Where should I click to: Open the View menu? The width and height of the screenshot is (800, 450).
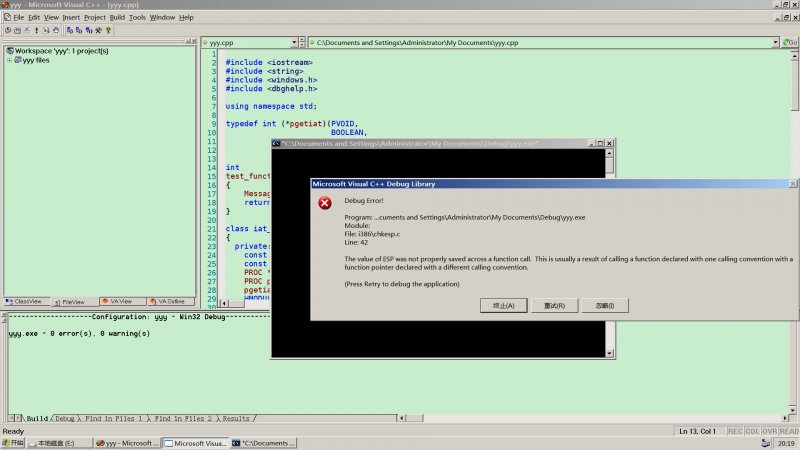point(51,17)
